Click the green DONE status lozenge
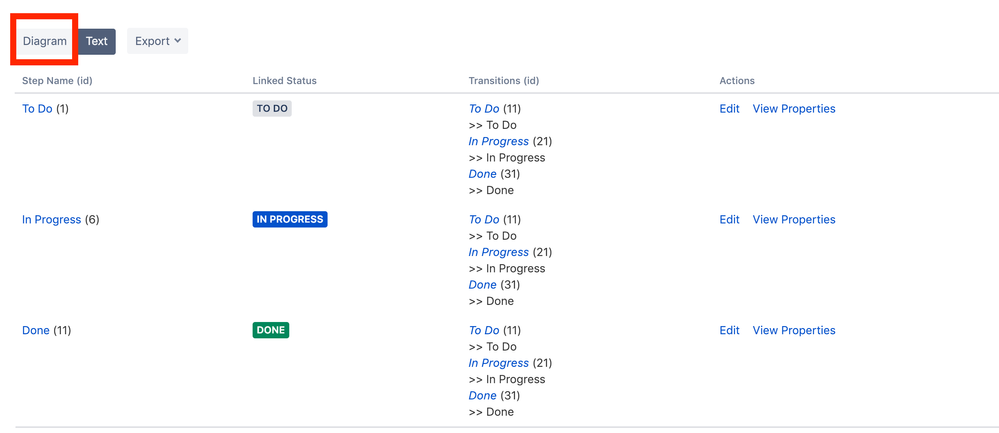Image resolution: width=999 pixels, height=433 pixels. click(x=271, y=331)
